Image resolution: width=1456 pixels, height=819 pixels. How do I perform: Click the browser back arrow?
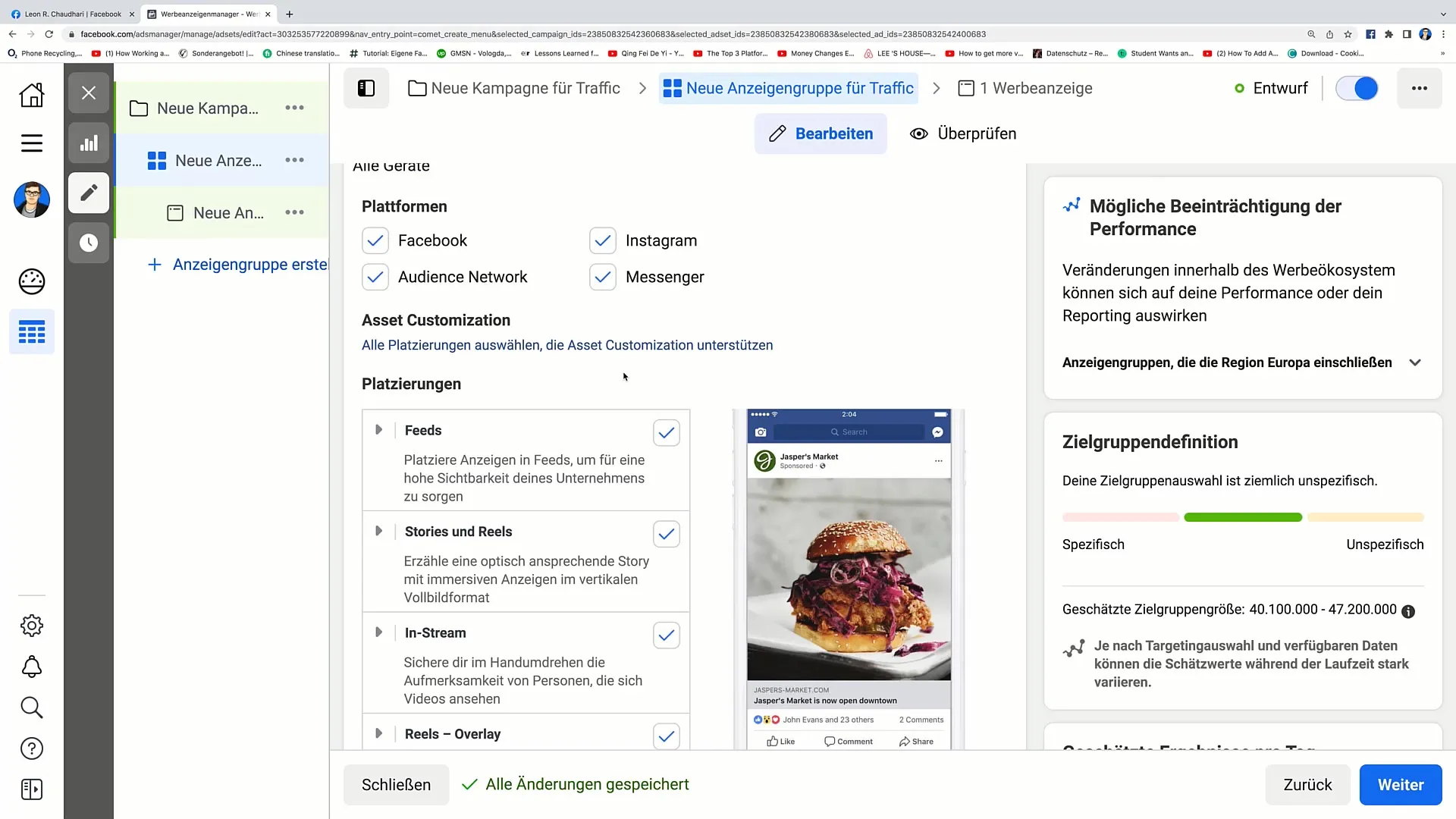[x=12, y=34]
